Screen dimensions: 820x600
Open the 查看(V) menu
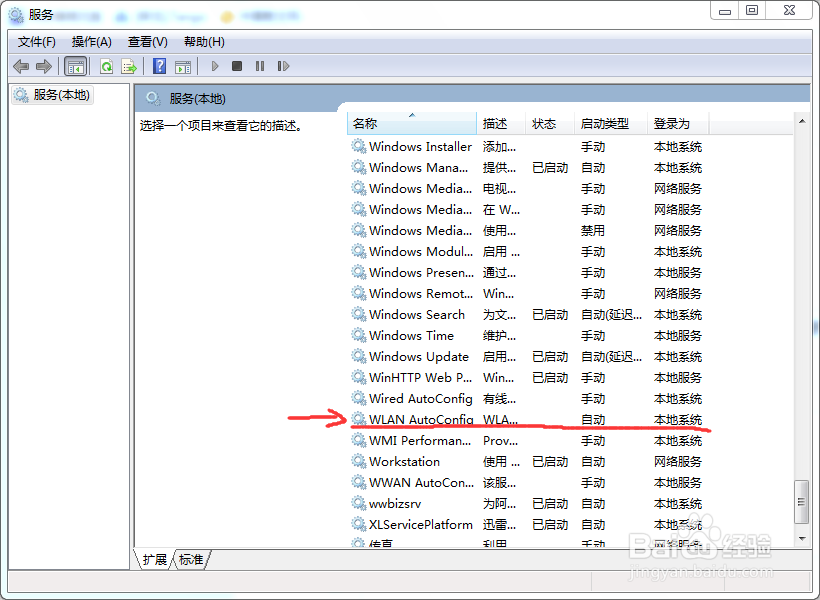(147, 42)
